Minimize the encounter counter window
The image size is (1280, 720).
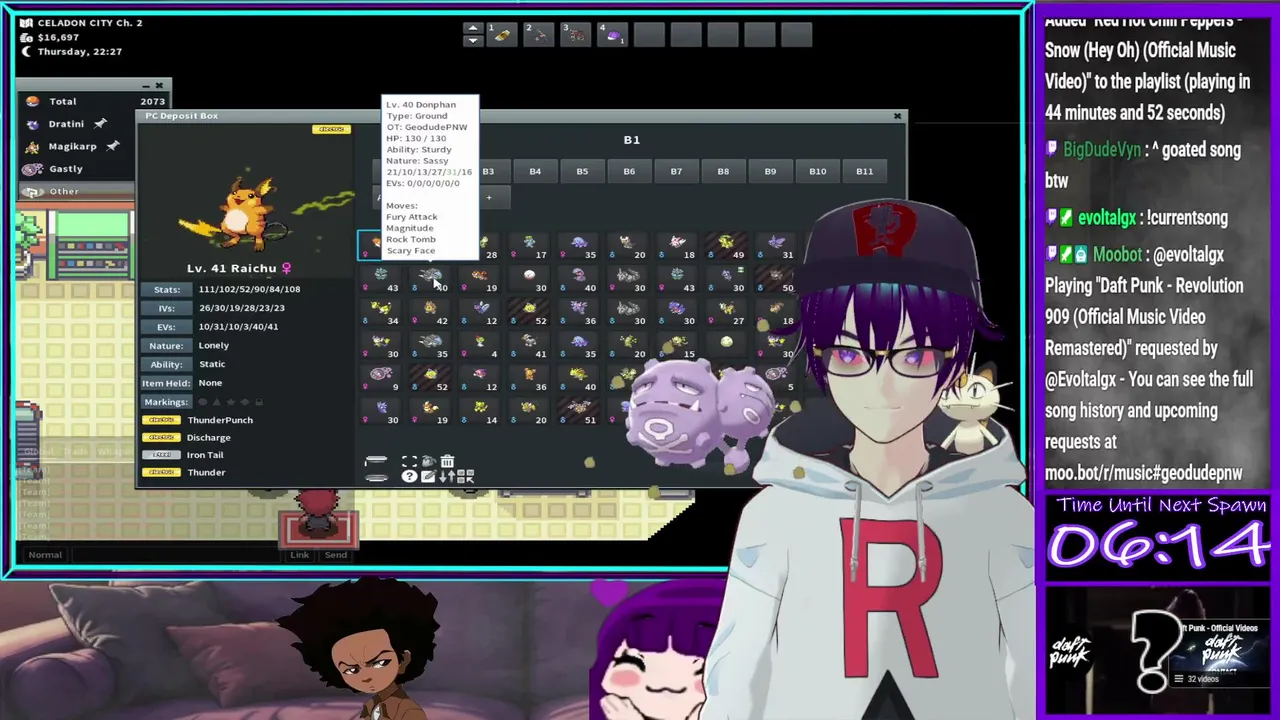145,85
